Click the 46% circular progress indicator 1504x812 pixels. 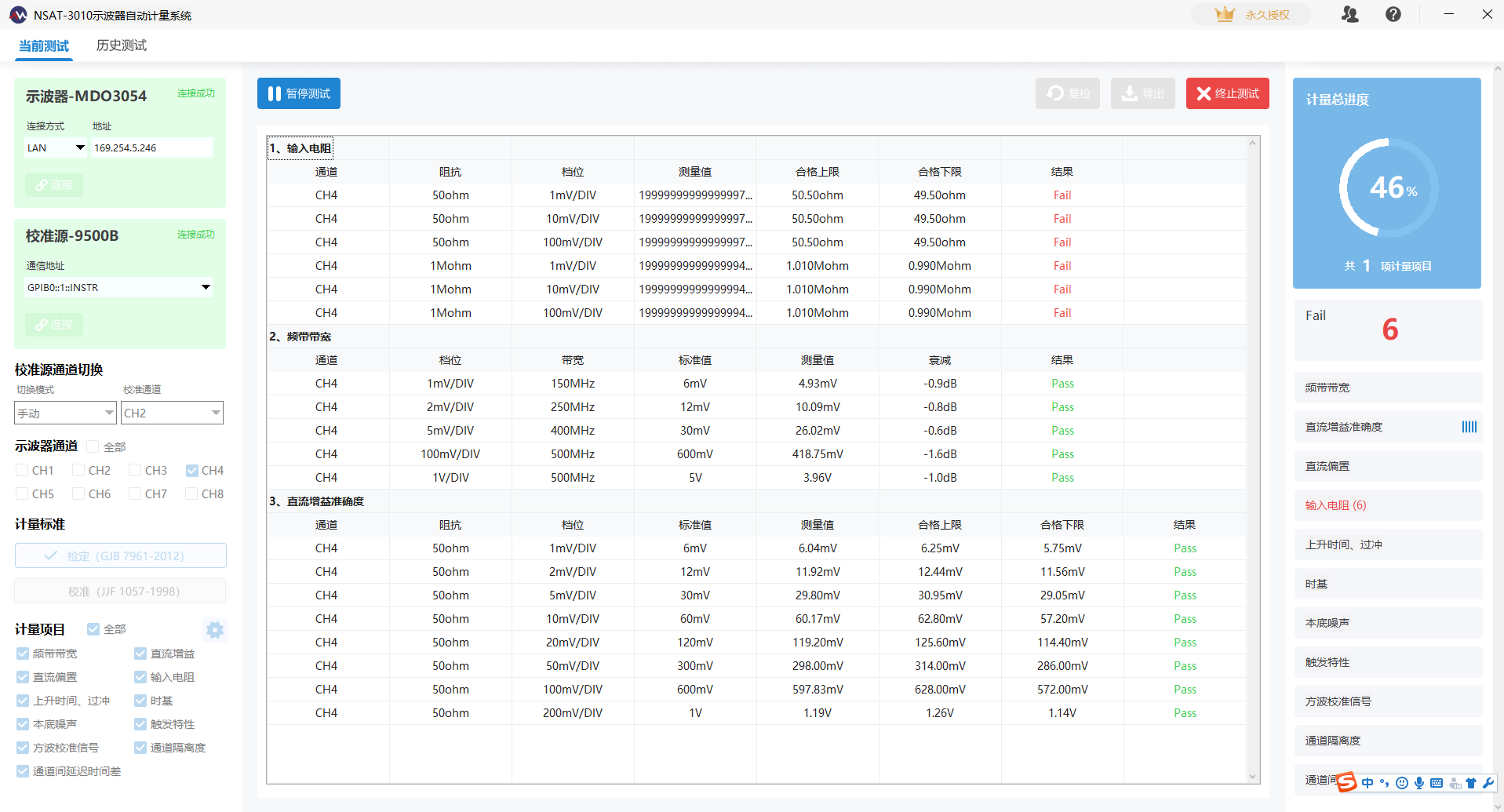pyautogui.click(x=1387, y=188)
